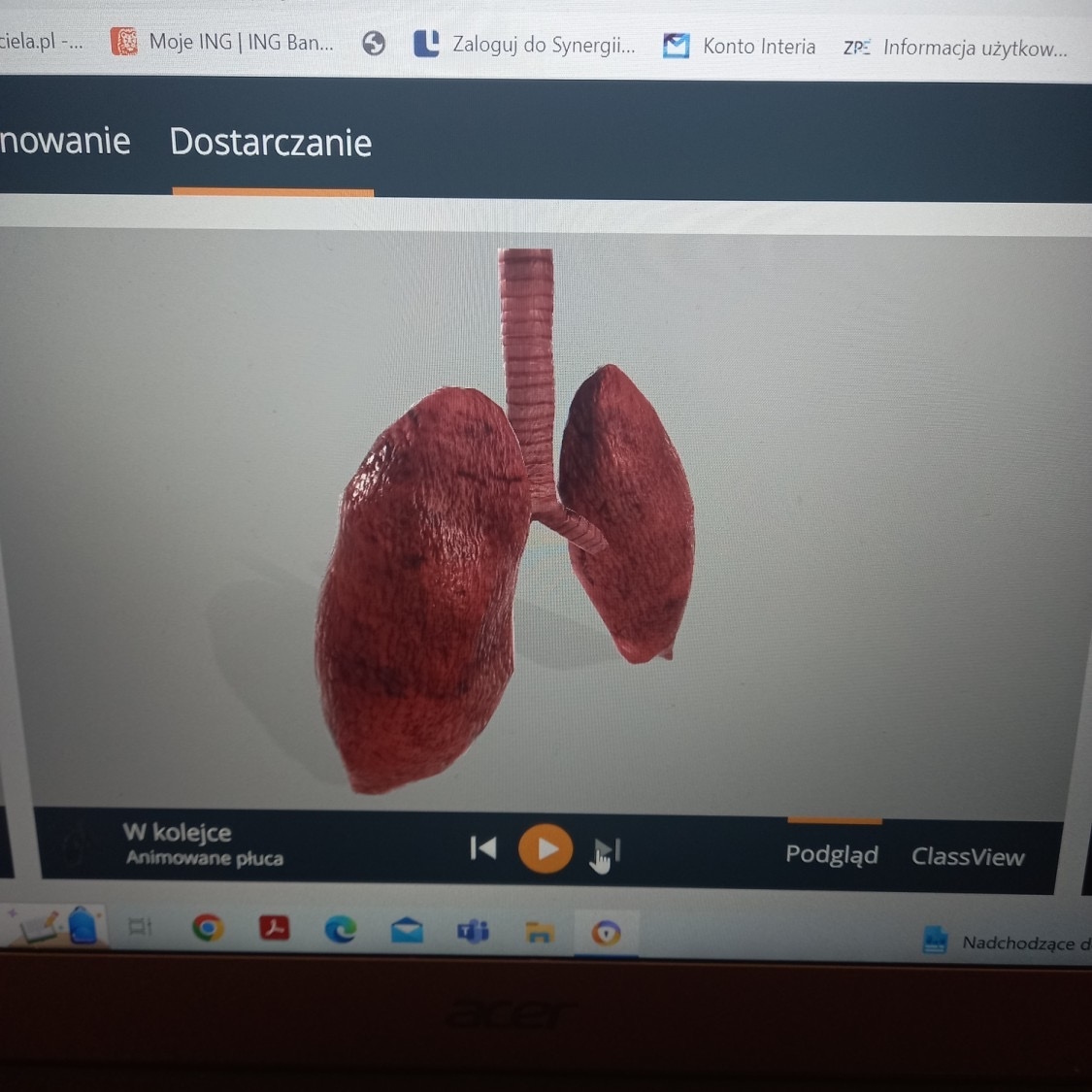
Task: Open Microsoft Teams from the taskbar
Action: (473, 932)
